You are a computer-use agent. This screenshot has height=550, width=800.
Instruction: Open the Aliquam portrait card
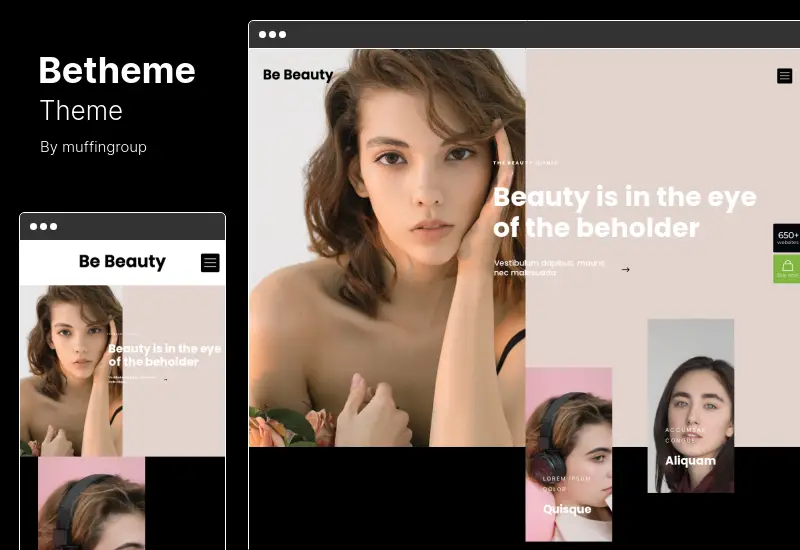click(690, 406)
